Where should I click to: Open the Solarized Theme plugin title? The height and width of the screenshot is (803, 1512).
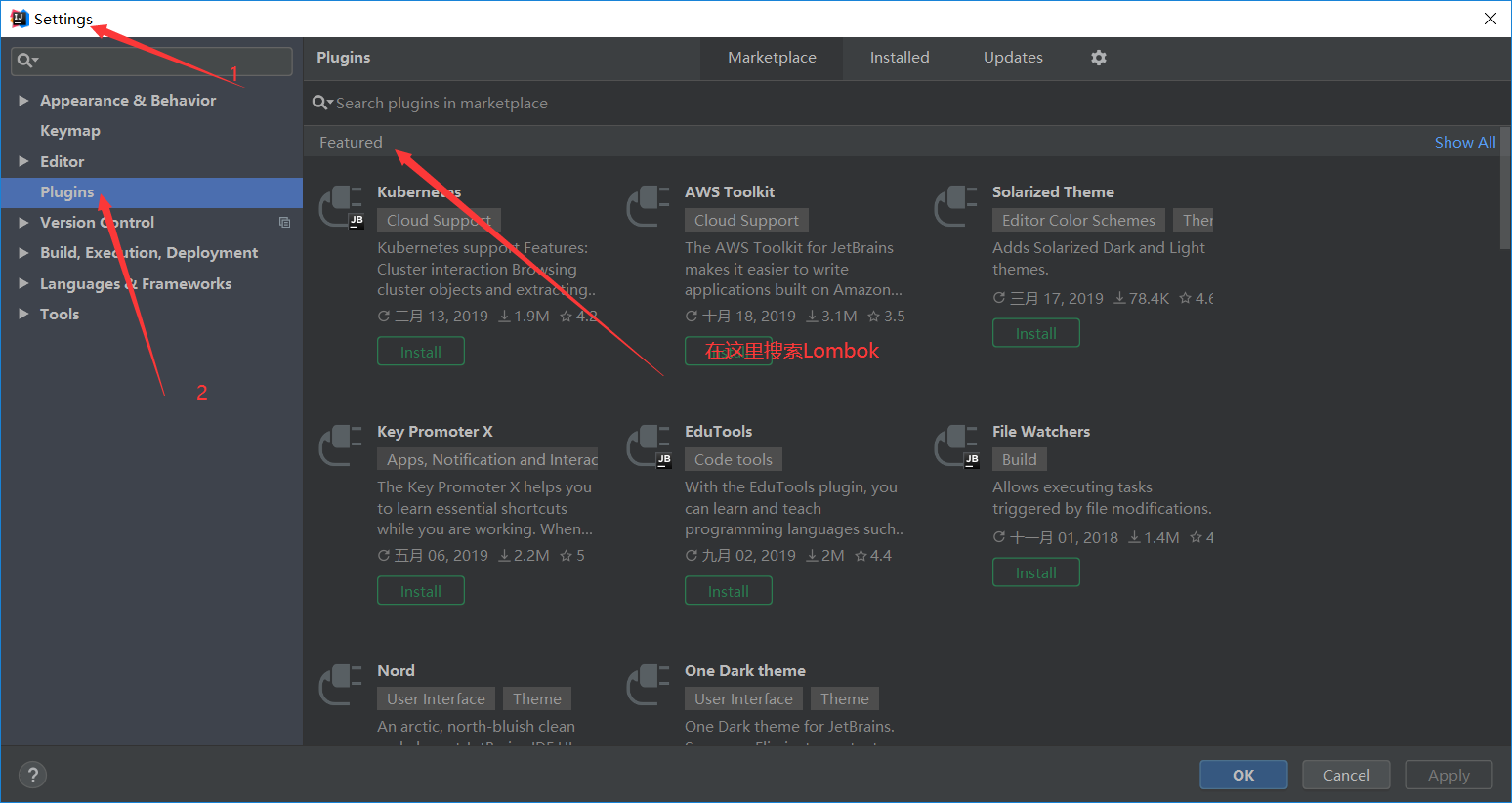1053,192
